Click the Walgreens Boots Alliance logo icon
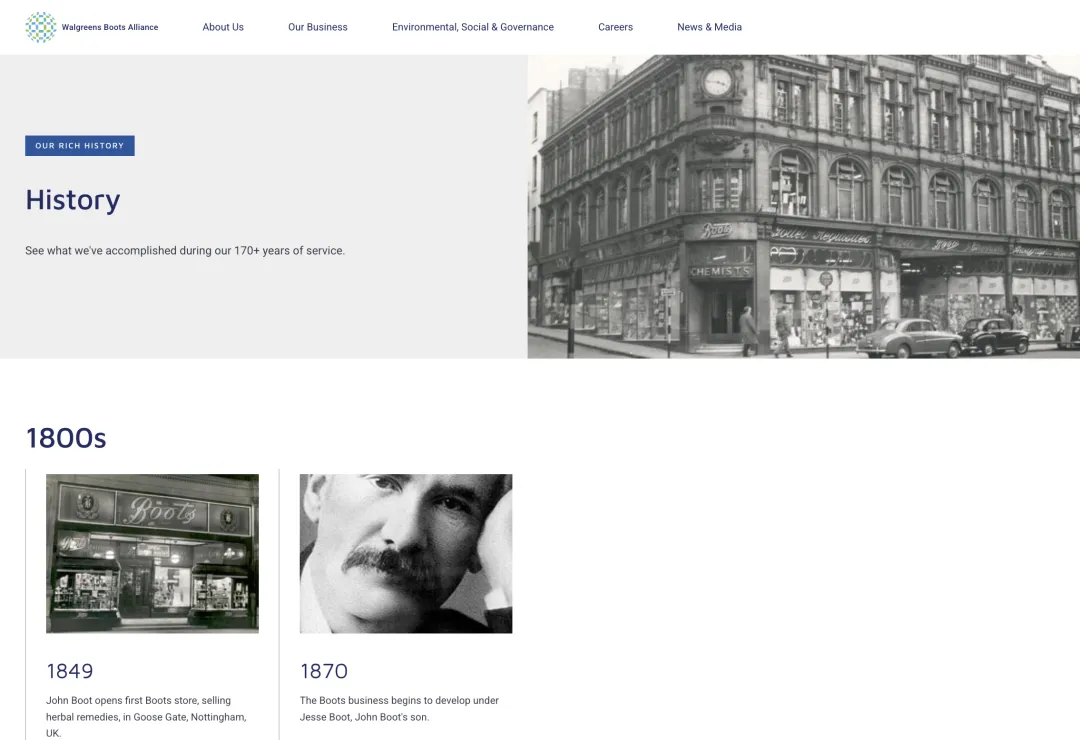This screenshot has height=740, width=1080. tap(40, 27)
